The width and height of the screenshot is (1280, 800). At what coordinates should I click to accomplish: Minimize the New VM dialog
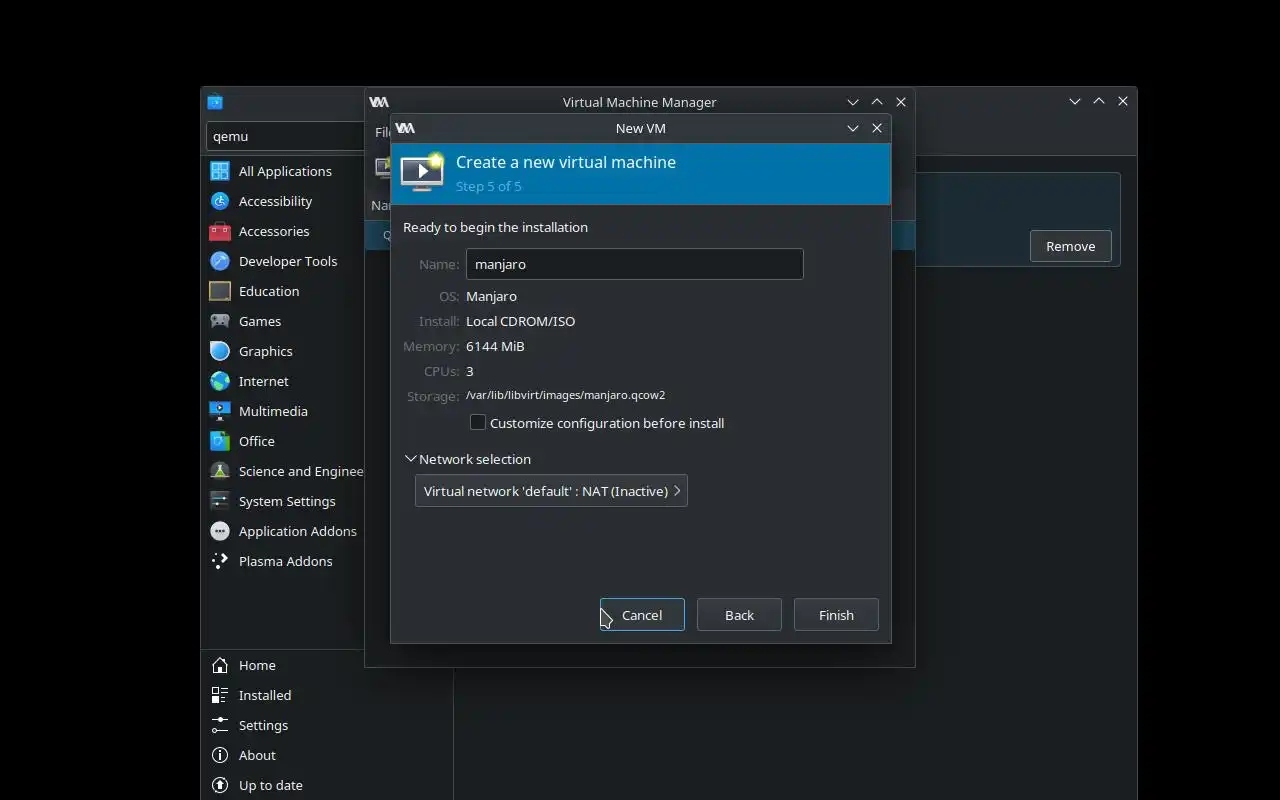853,128
